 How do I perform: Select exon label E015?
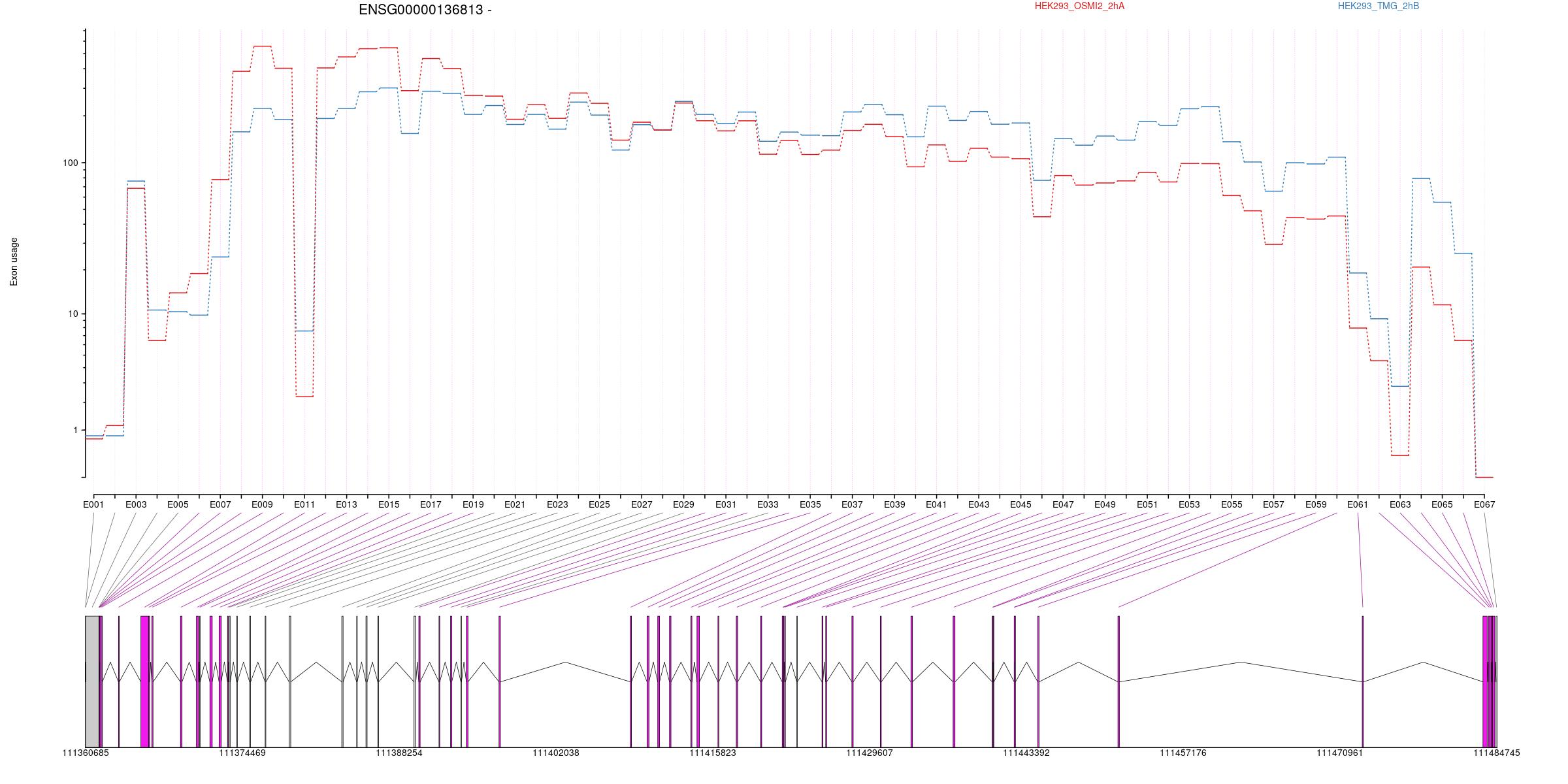coord(389,504)
